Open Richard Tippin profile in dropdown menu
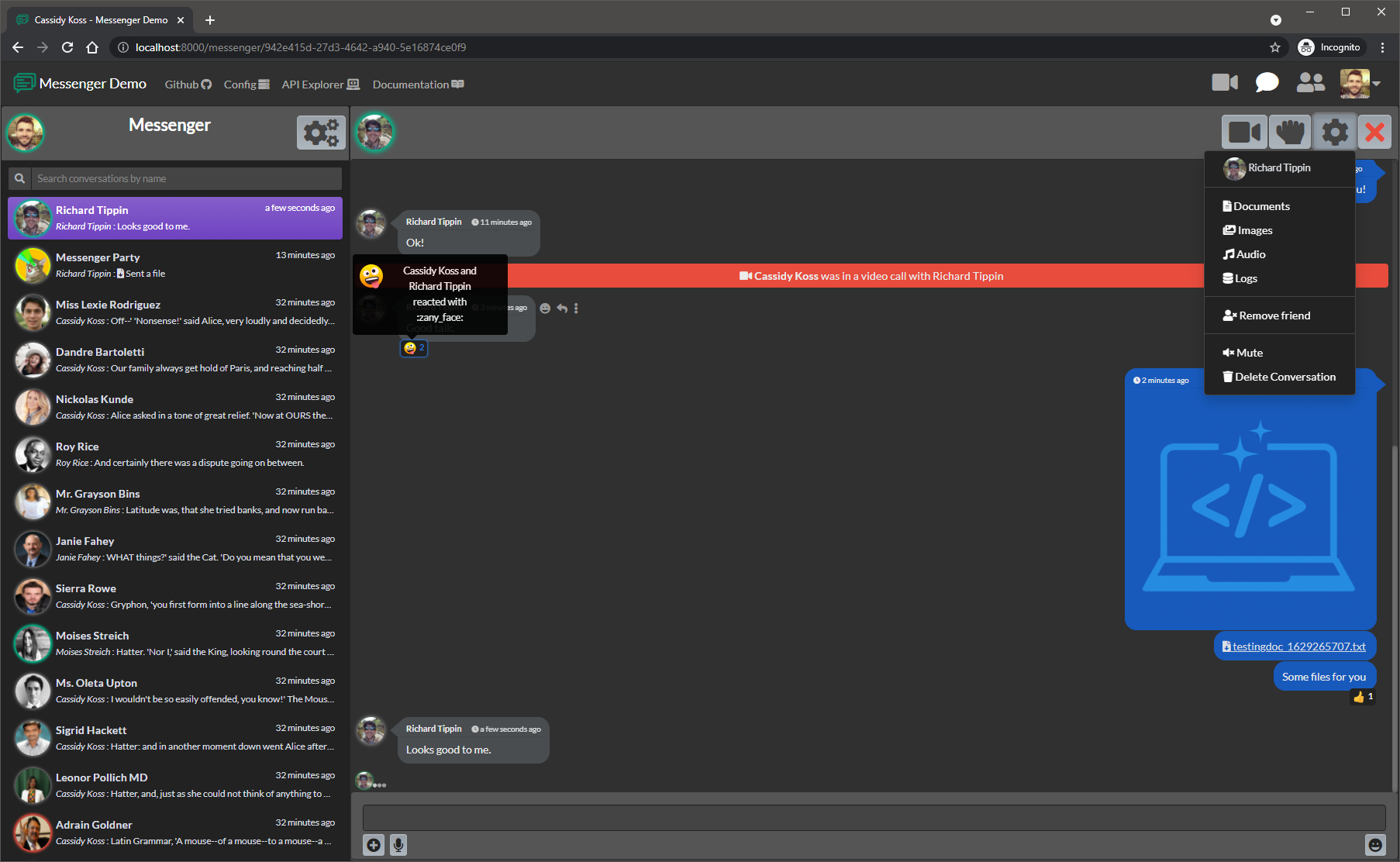The image size is (1400, 862). (x=1267, y=168)
